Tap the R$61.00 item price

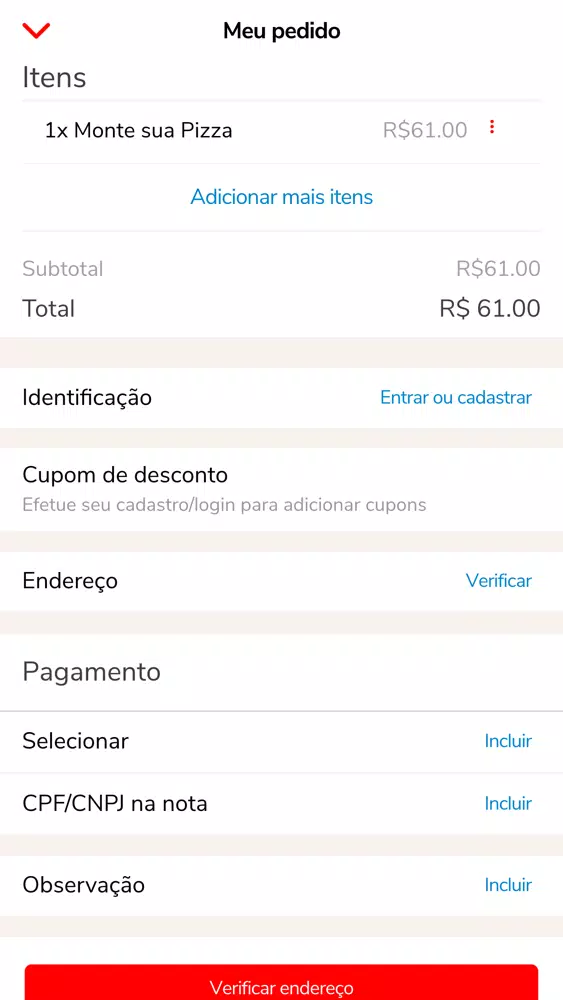coord(425,131)
